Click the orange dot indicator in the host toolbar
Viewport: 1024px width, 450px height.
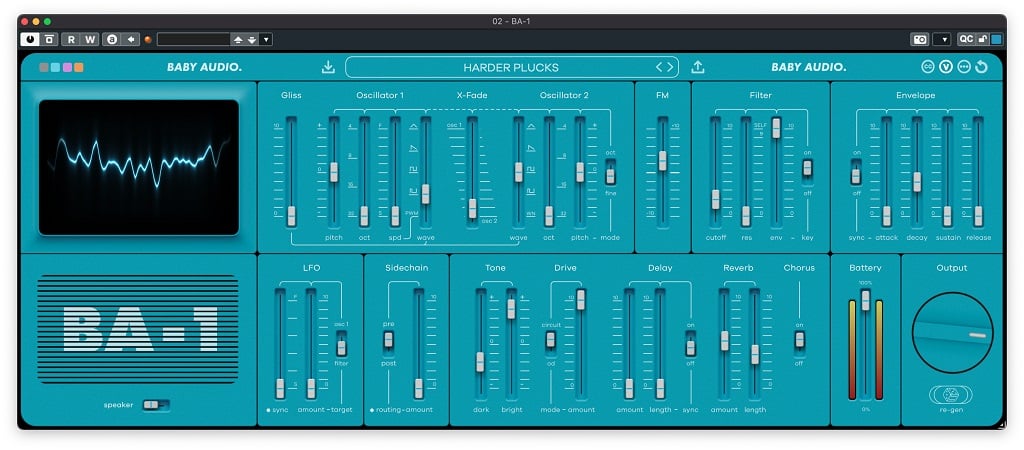[148, 39]
